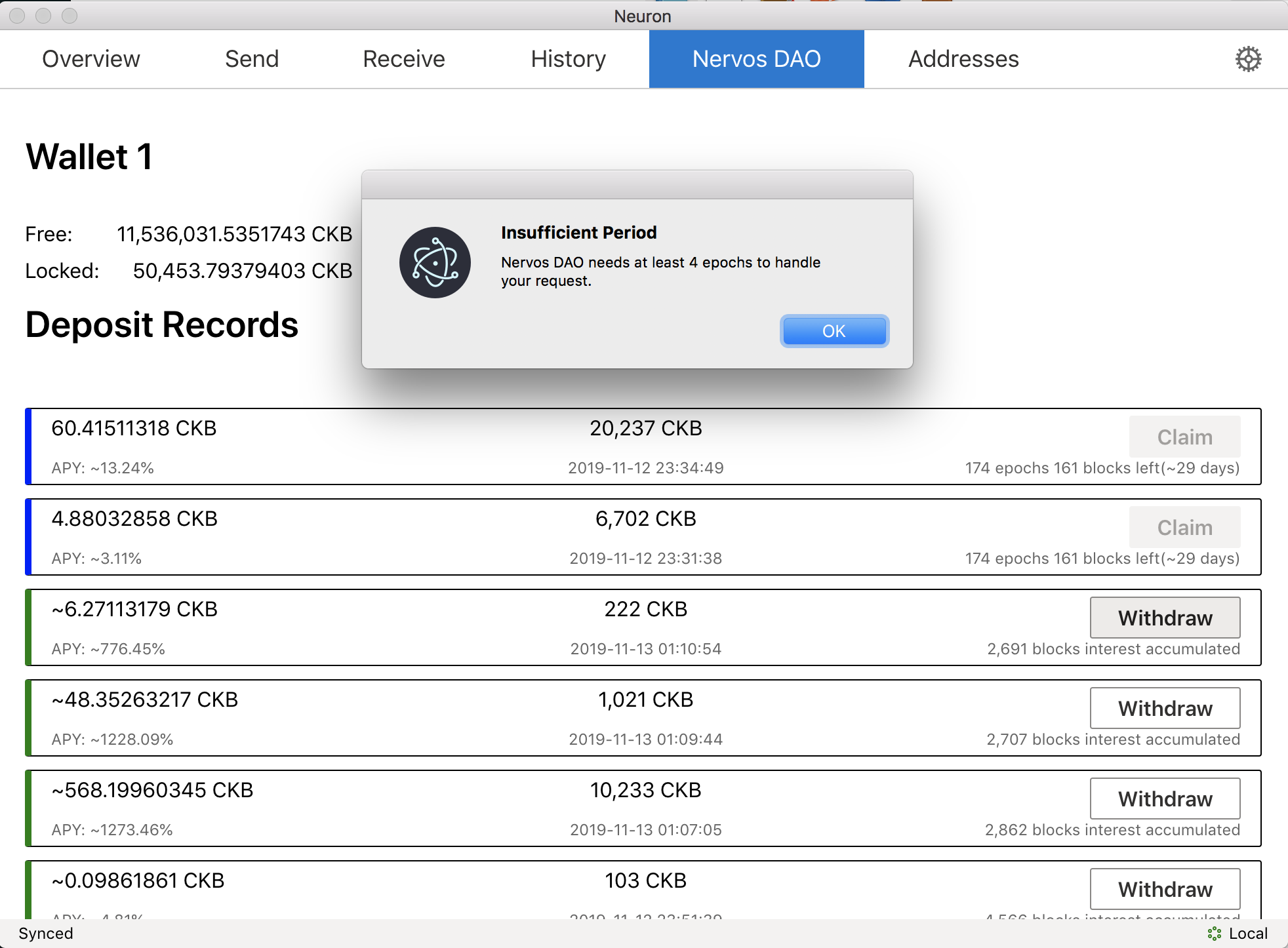Viewport: 1288px width, 948px height.
Task: Click the Local network status icon
Action: click(1214, 934)
